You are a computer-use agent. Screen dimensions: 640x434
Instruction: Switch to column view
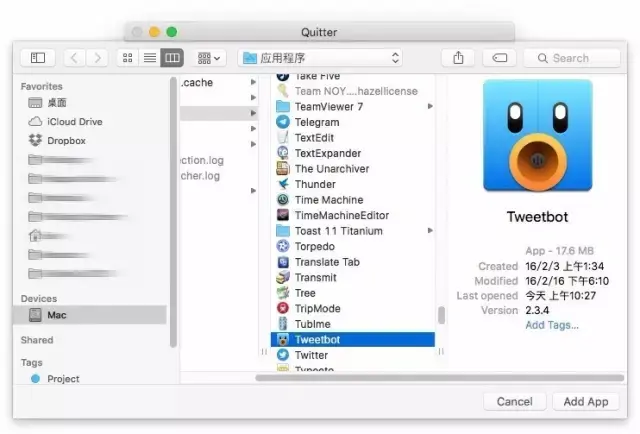(172, 58)
